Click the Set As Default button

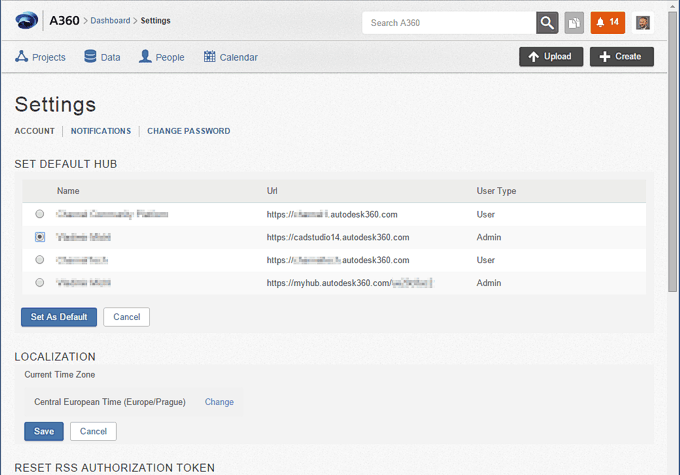pos(59,317)
